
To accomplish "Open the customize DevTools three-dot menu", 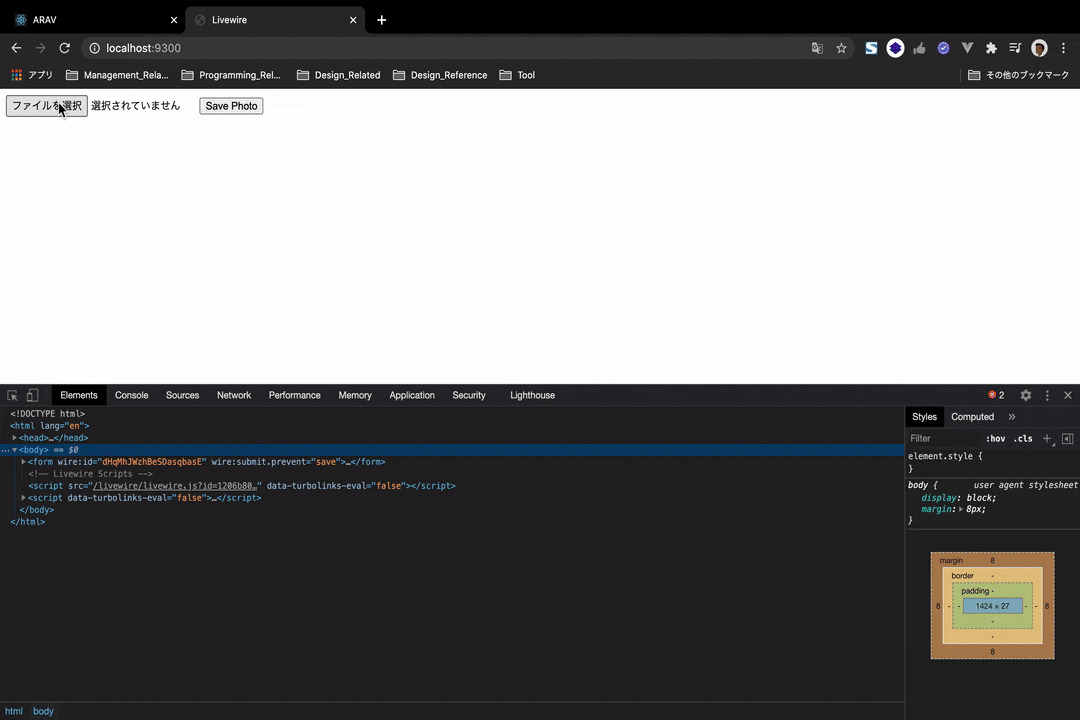I will [x=1047, y=395].
